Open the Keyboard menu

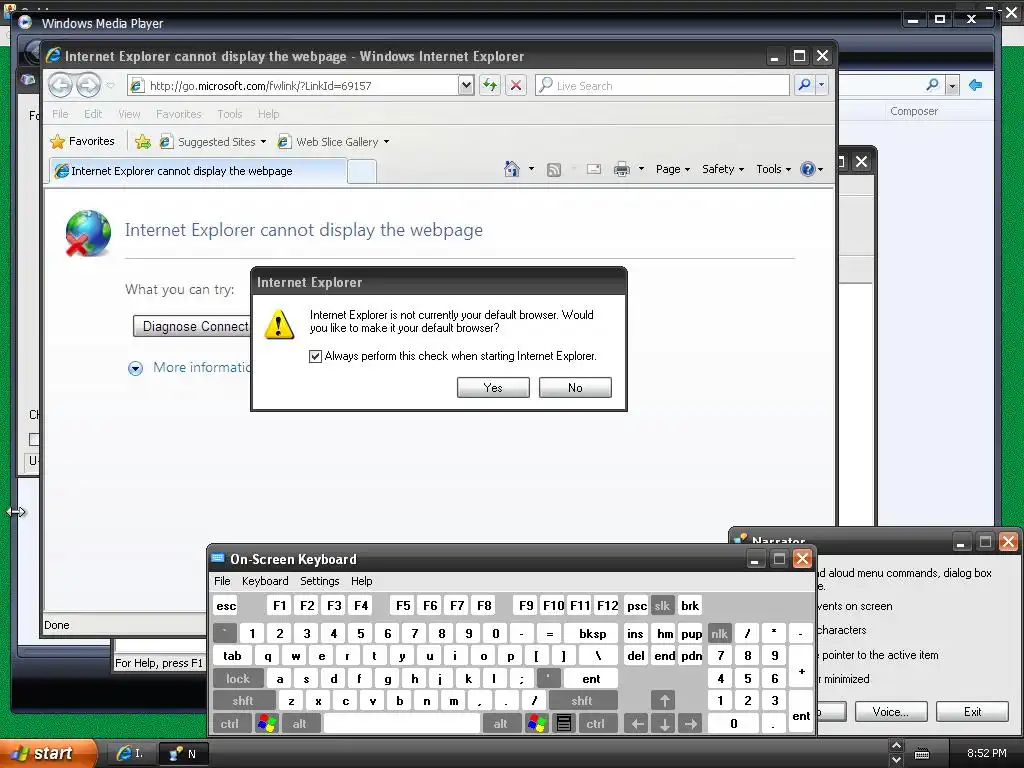click(x=265, y=581)
